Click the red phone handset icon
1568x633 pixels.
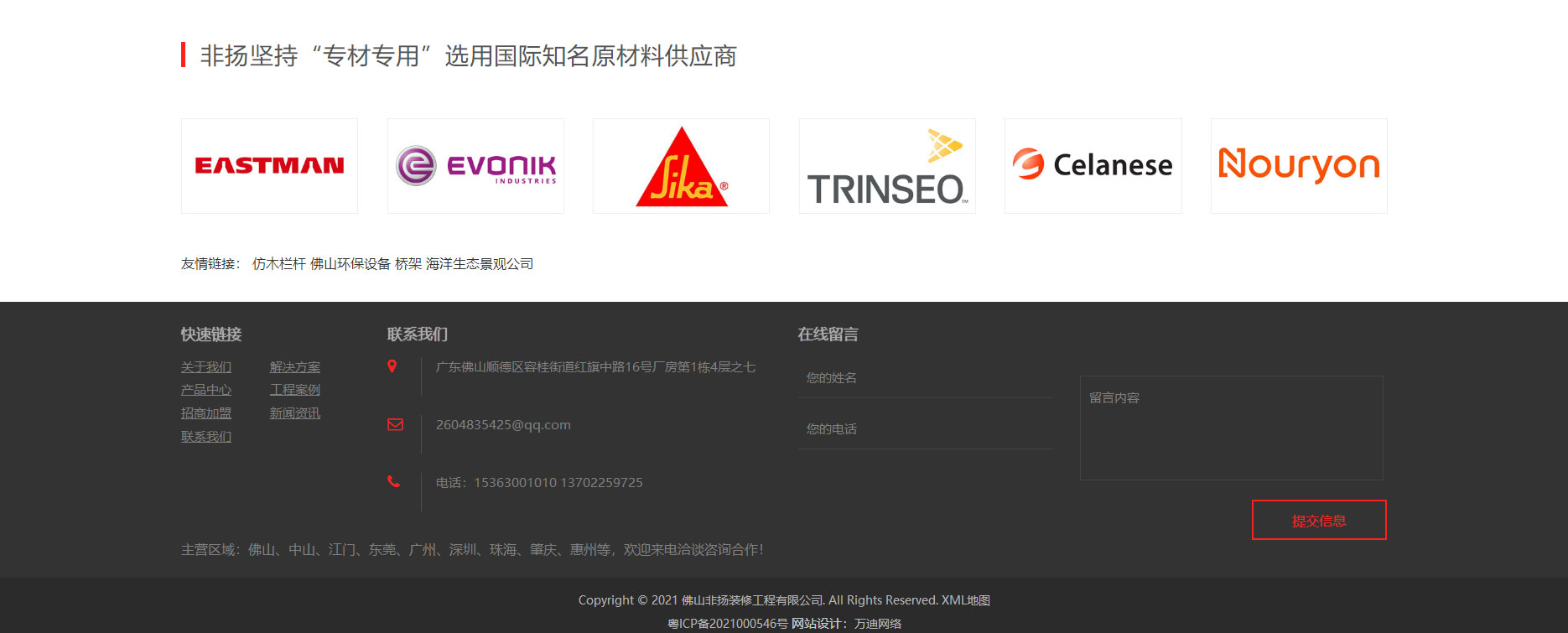click(393, 482)
